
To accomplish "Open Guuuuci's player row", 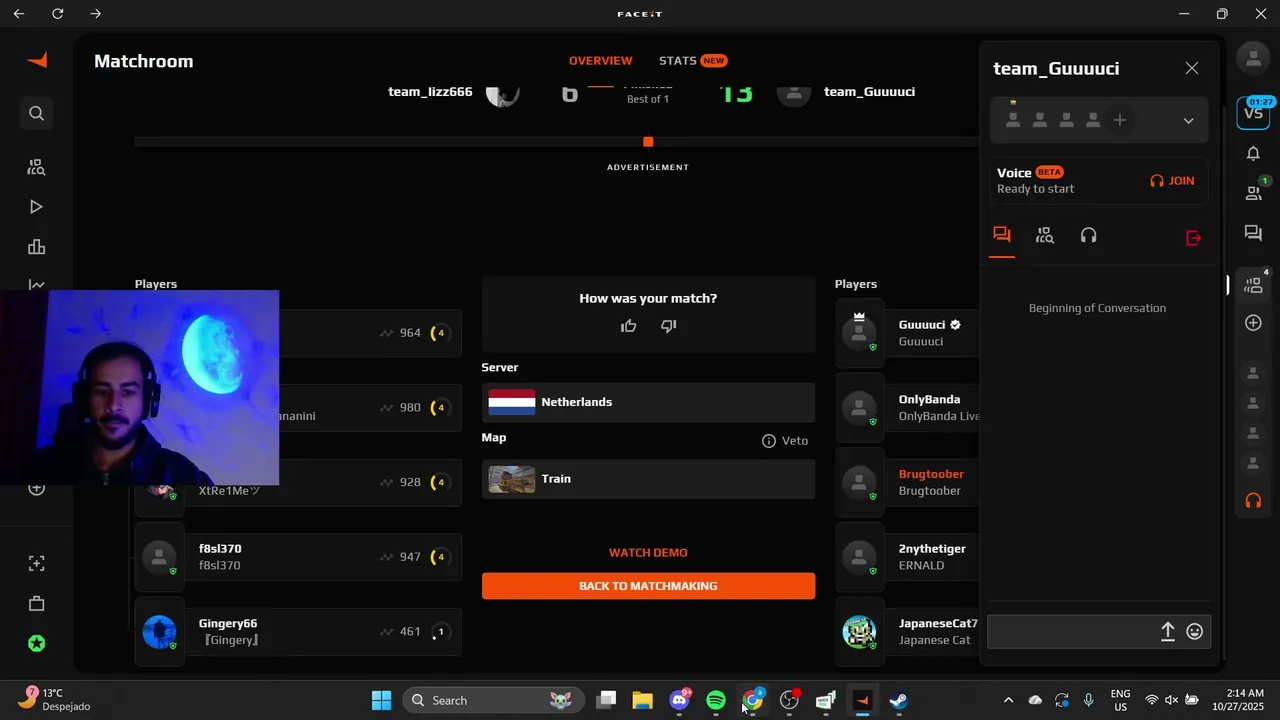I will pyautogui.click(x=908, y=333).
